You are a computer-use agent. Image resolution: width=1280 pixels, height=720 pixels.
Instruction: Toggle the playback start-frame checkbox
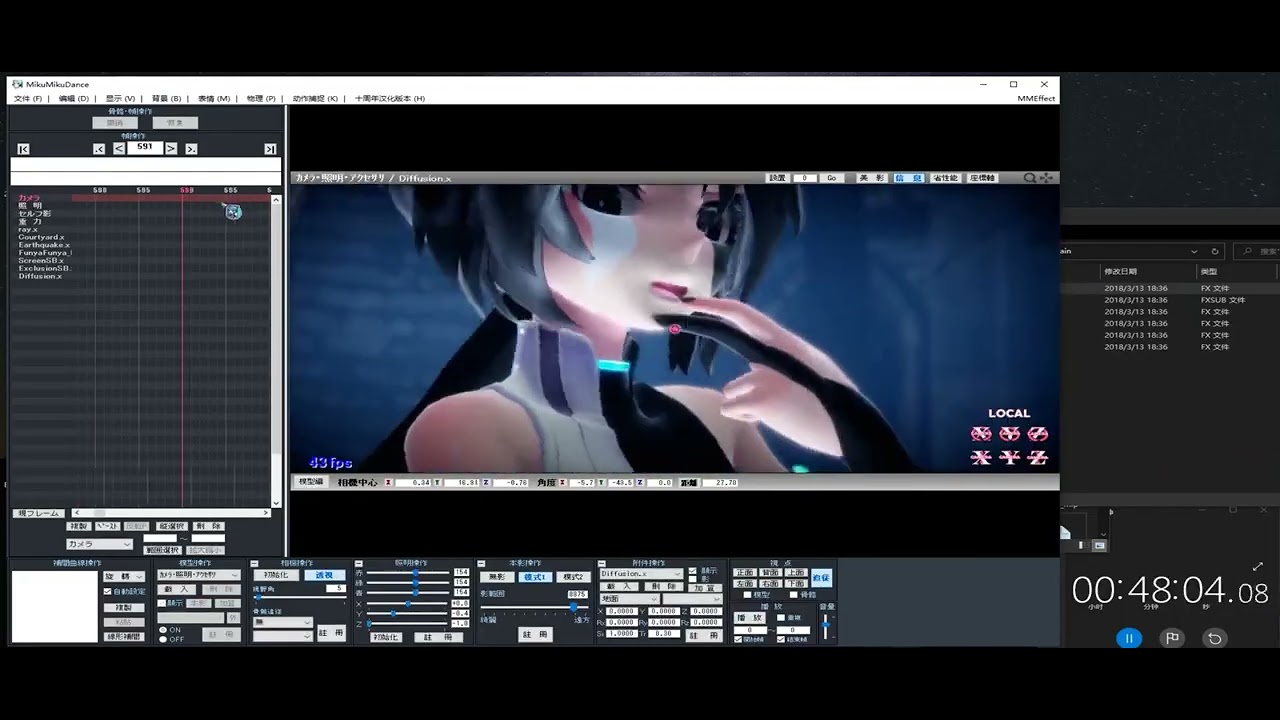click(x=738, y=640)
